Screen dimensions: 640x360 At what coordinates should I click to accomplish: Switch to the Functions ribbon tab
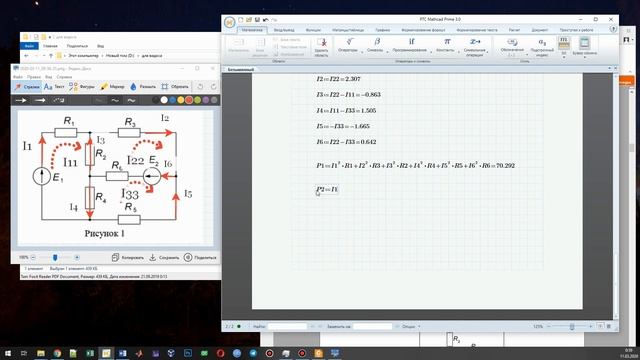pyautogui.click(x=313, y=30)
